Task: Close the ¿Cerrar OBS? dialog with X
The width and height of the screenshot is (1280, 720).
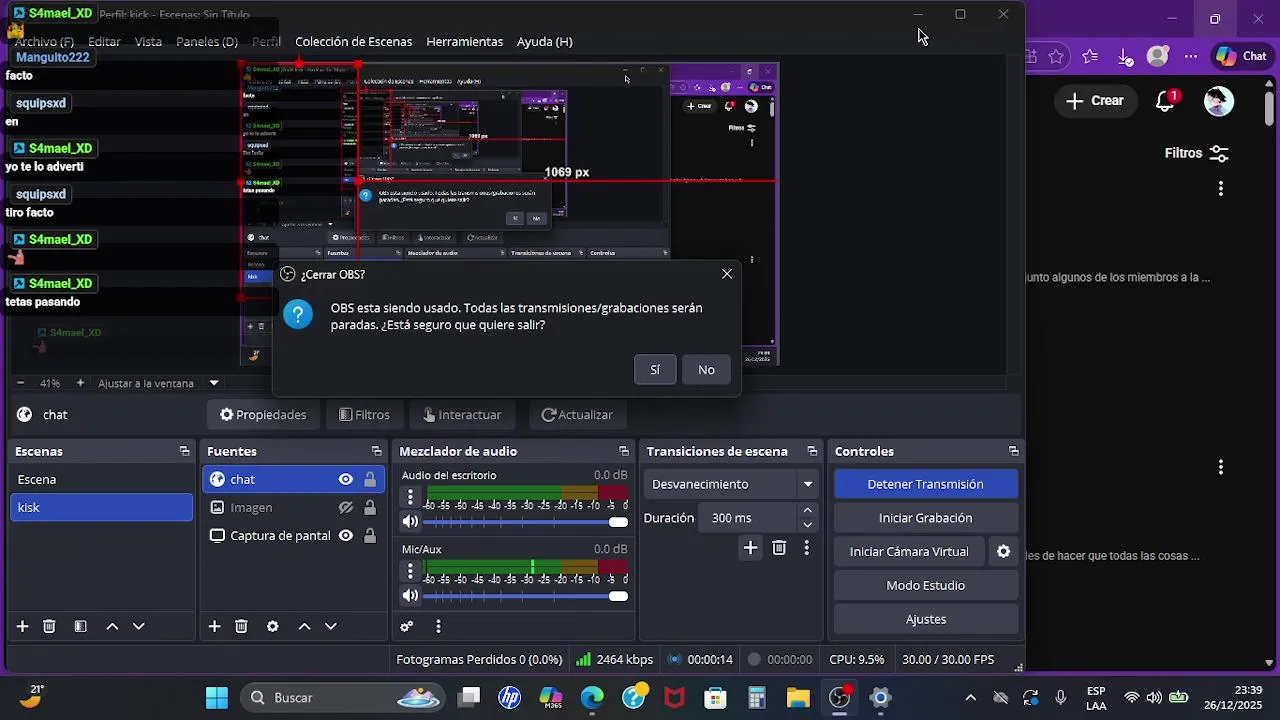Action: 727,274
